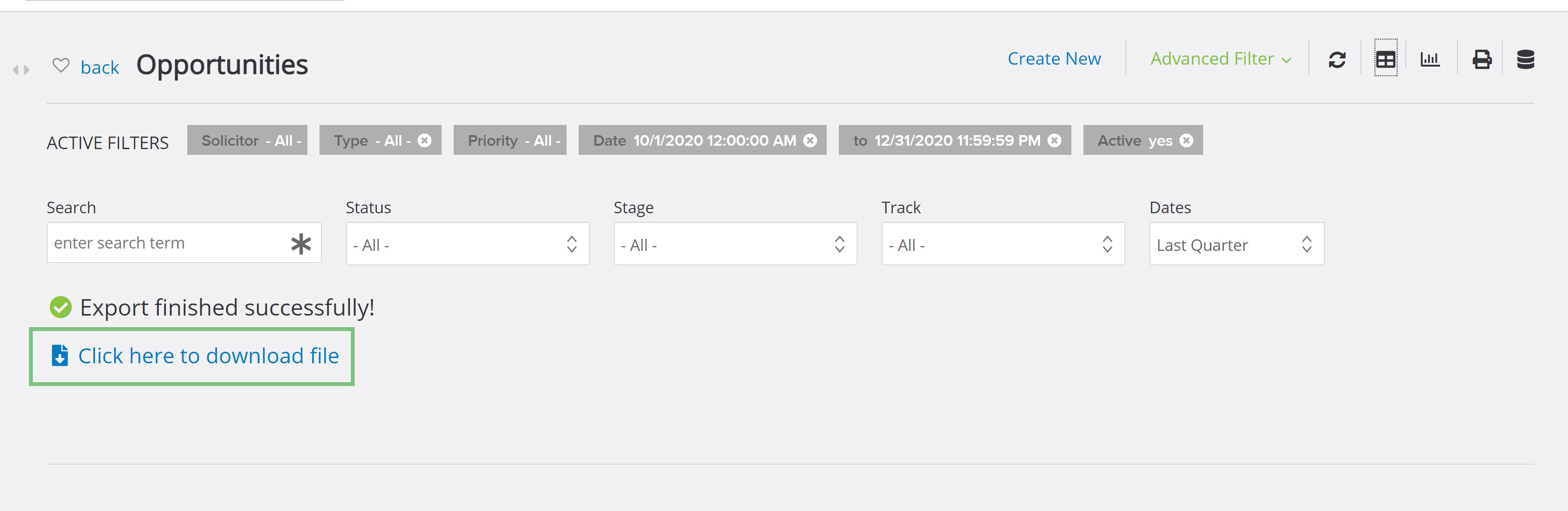Image resolution: width=1568 pixels, height=511 pixels.
Task: Click the print icon
Action: [1482, 60]
